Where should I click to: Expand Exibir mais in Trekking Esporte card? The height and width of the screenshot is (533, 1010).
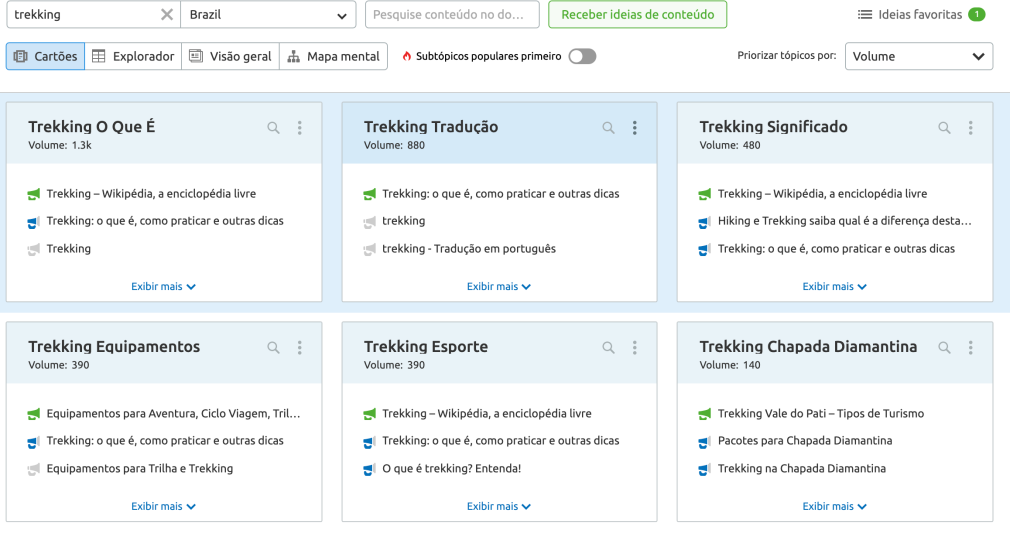pyautogui.click(x=499, y=506)
